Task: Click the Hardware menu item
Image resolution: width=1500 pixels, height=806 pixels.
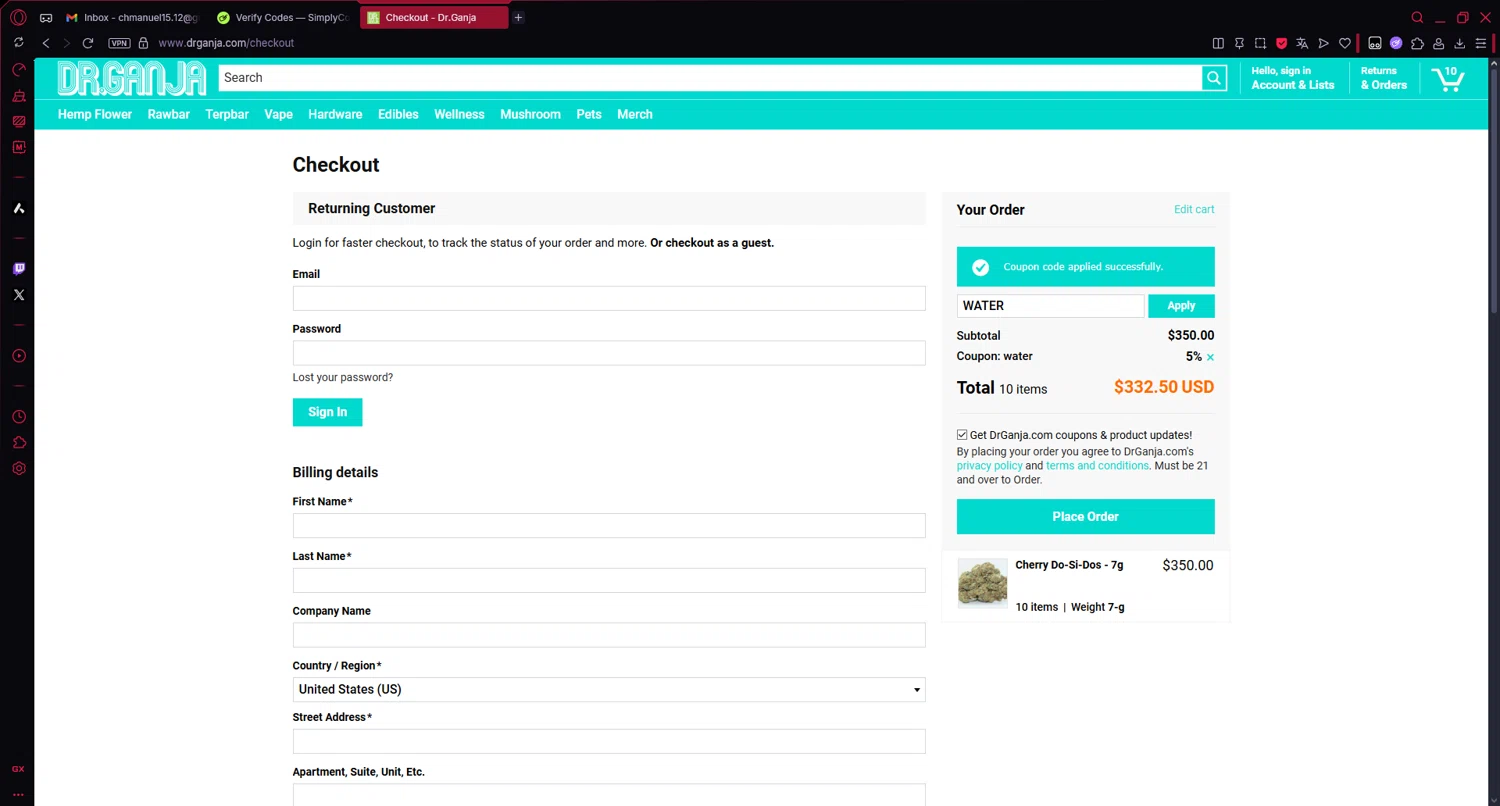Action: point(335,114)
